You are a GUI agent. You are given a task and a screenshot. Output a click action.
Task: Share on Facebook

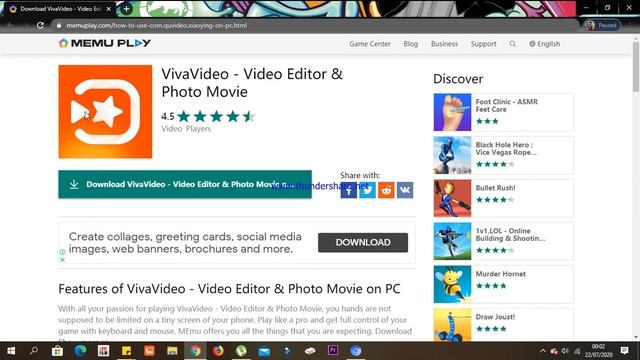pos(349,190)
